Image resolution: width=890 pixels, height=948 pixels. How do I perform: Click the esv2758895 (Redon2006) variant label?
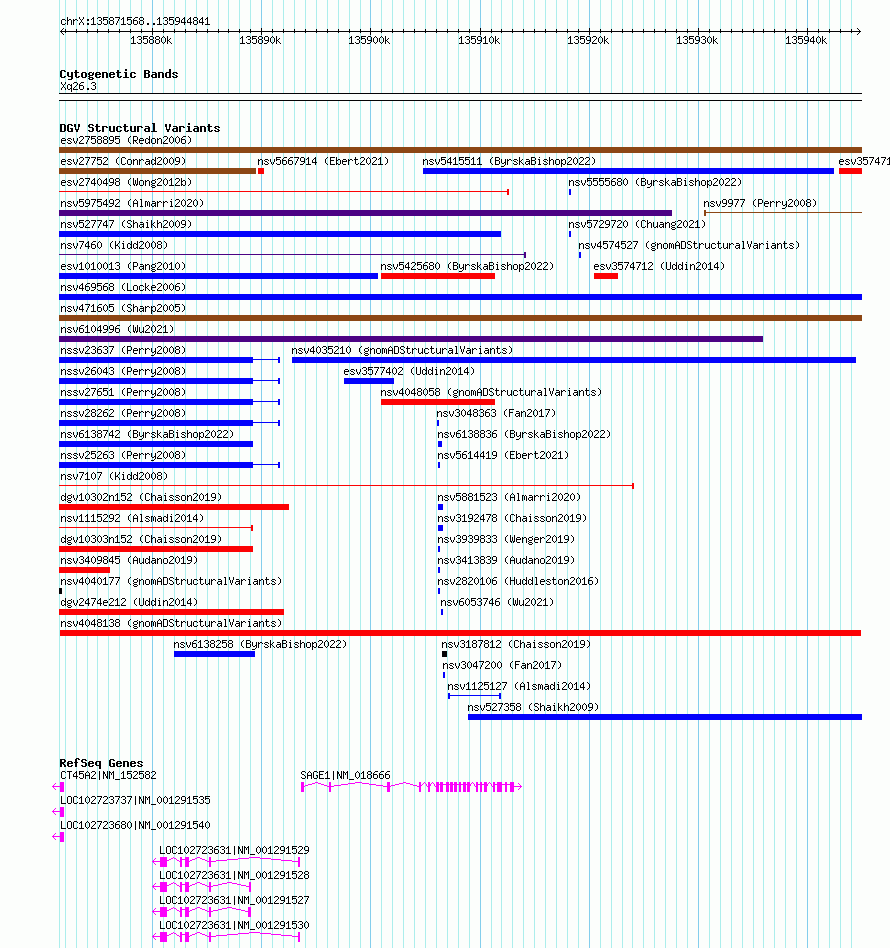click(126, 140)
